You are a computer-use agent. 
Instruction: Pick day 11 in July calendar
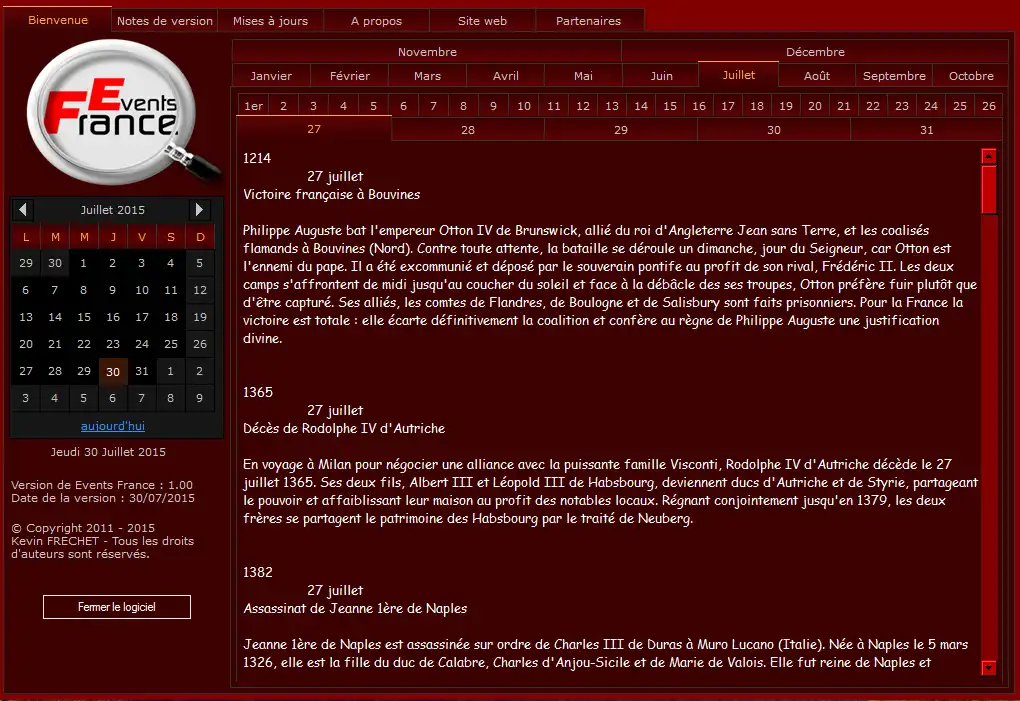(170, 290)
